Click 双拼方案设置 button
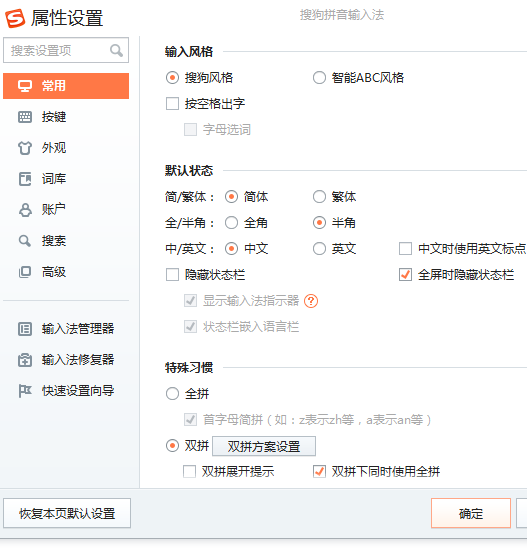The image size is (527, 549). pyautogui.click(x=264, y=446)
